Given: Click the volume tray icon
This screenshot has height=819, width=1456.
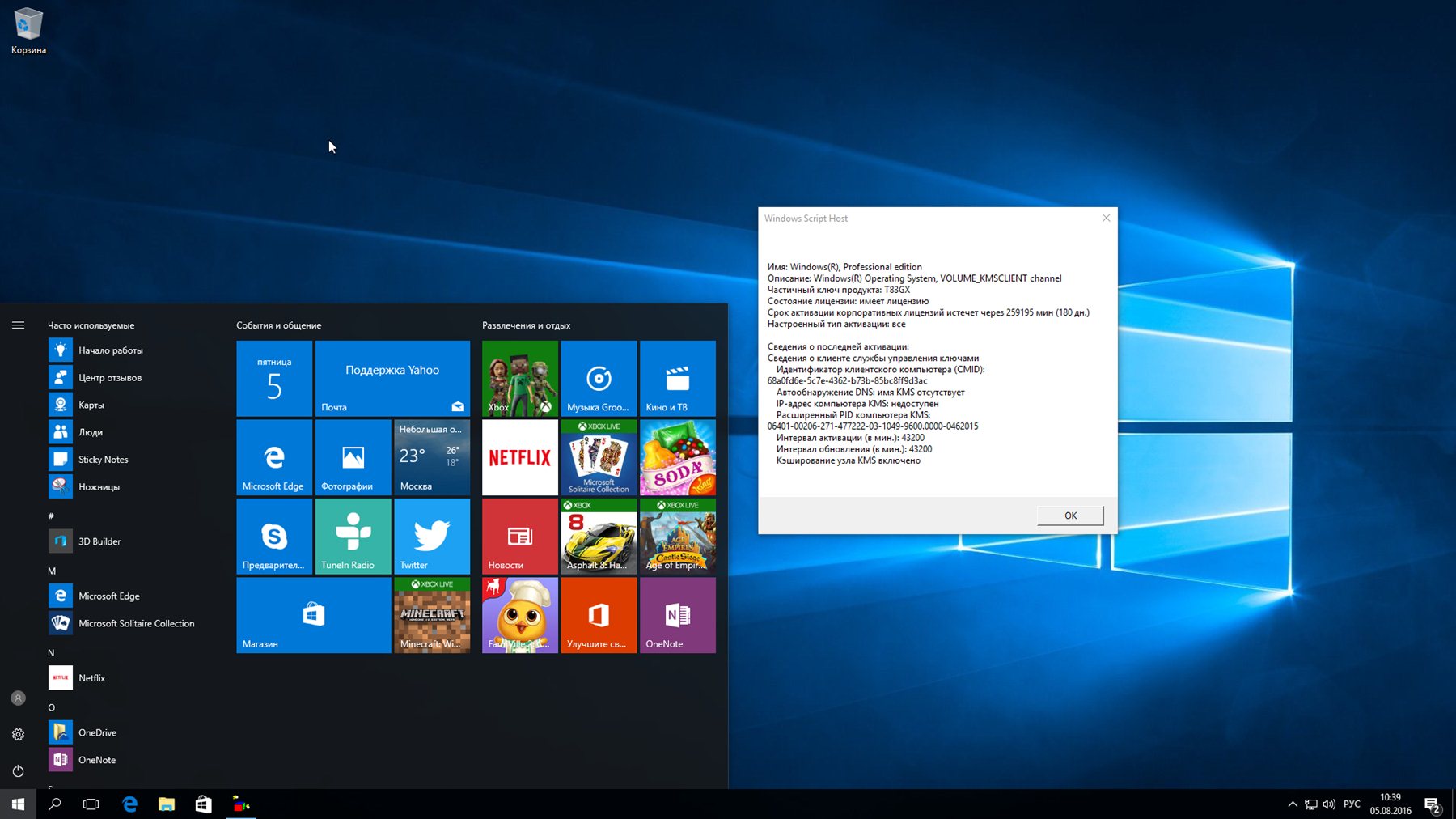Looking at the screenshot, I should point(1329,804).
